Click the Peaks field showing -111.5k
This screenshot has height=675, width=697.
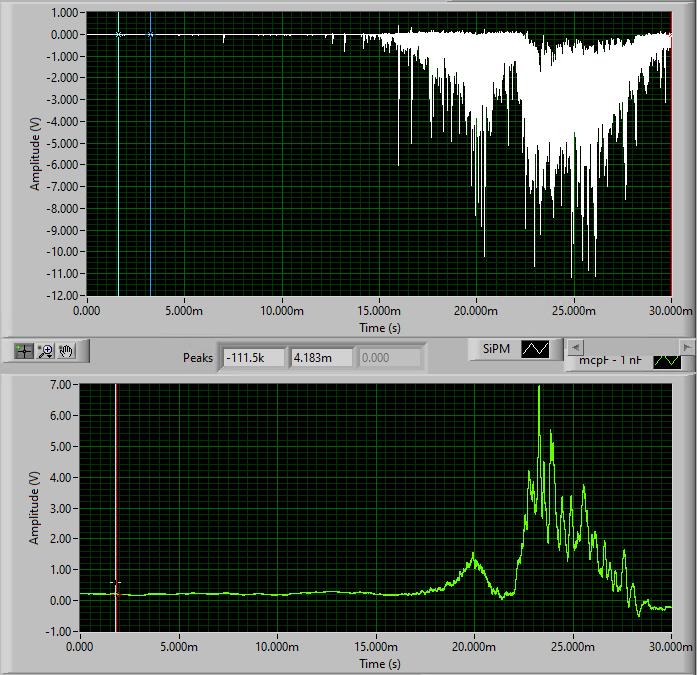click(x=254, y=358)
